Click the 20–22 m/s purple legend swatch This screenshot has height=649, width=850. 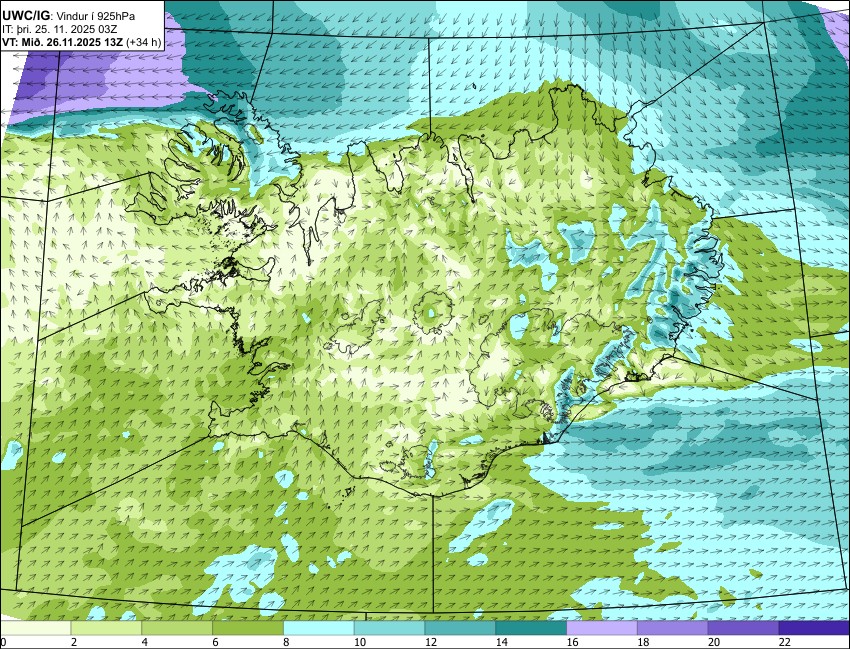tap(744, 628)
